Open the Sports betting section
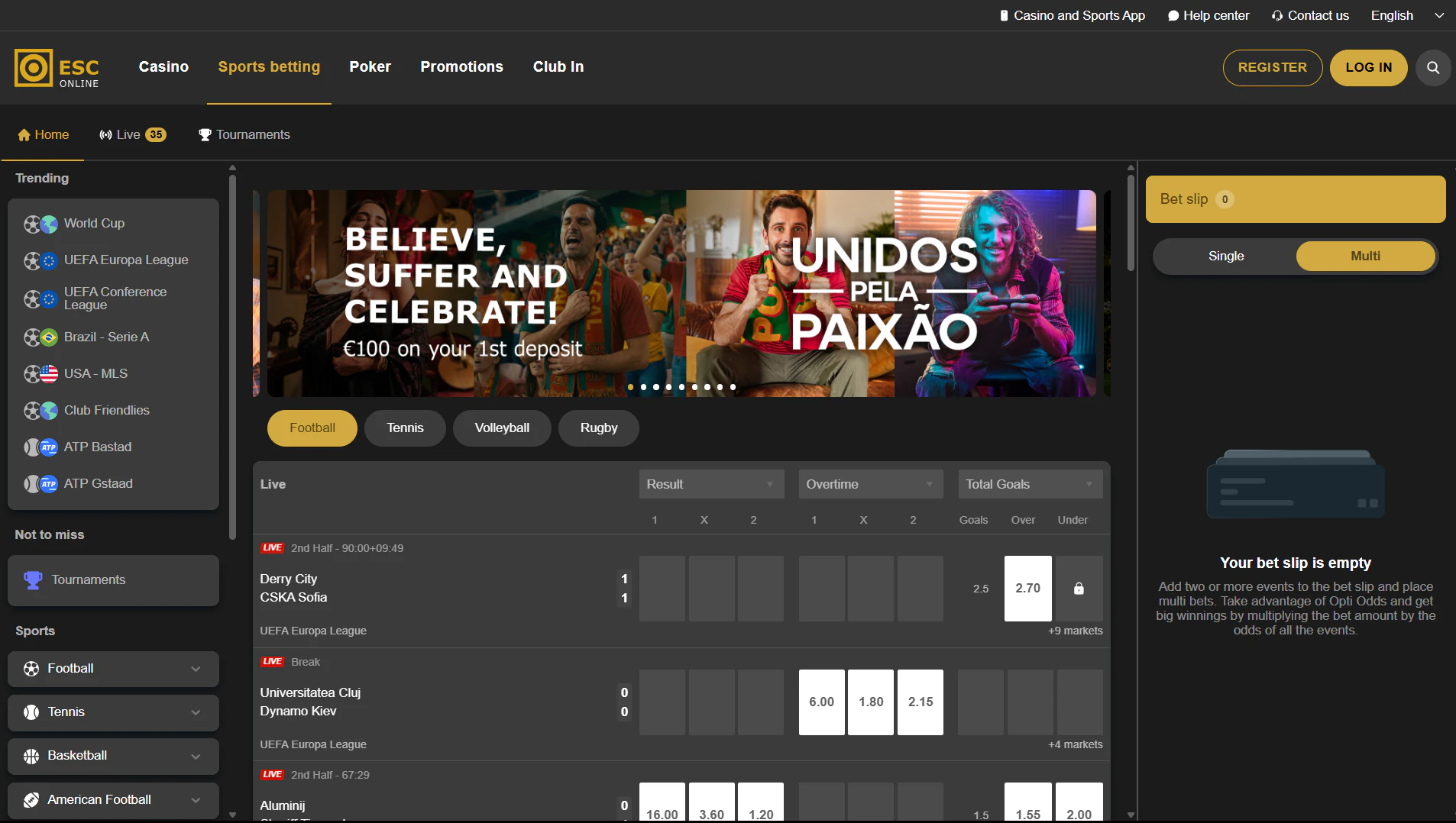The height and width of the screenshot is (823, 1456). 269,67
